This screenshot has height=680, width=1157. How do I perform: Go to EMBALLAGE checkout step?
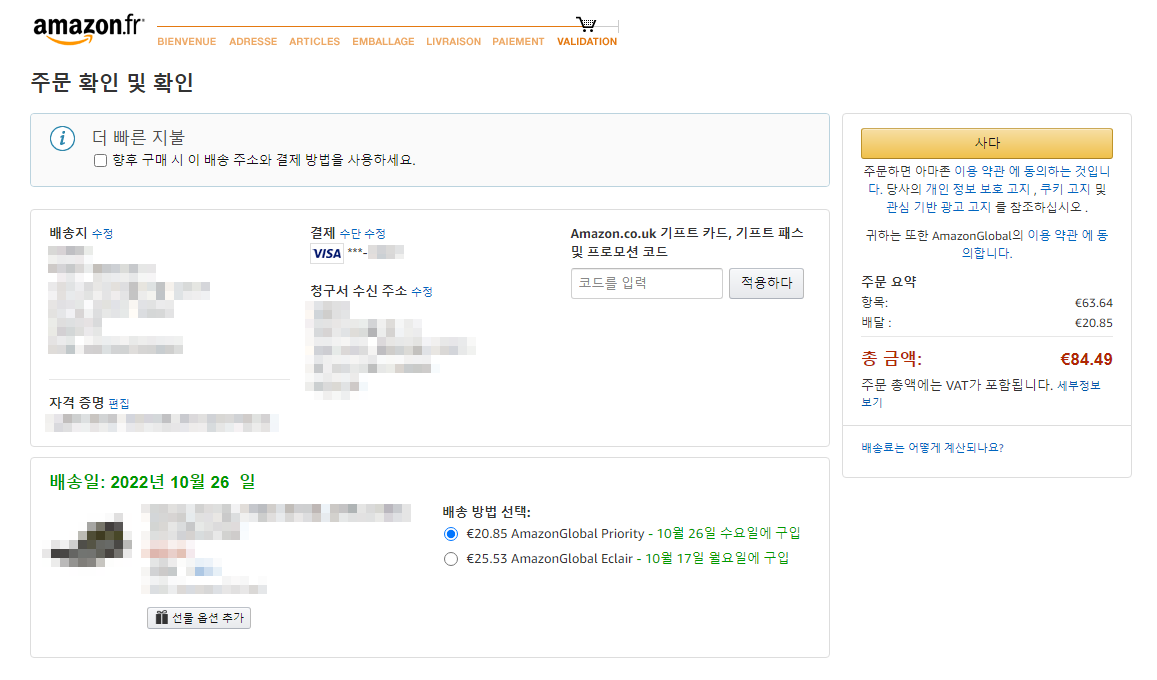coord(383,42)
